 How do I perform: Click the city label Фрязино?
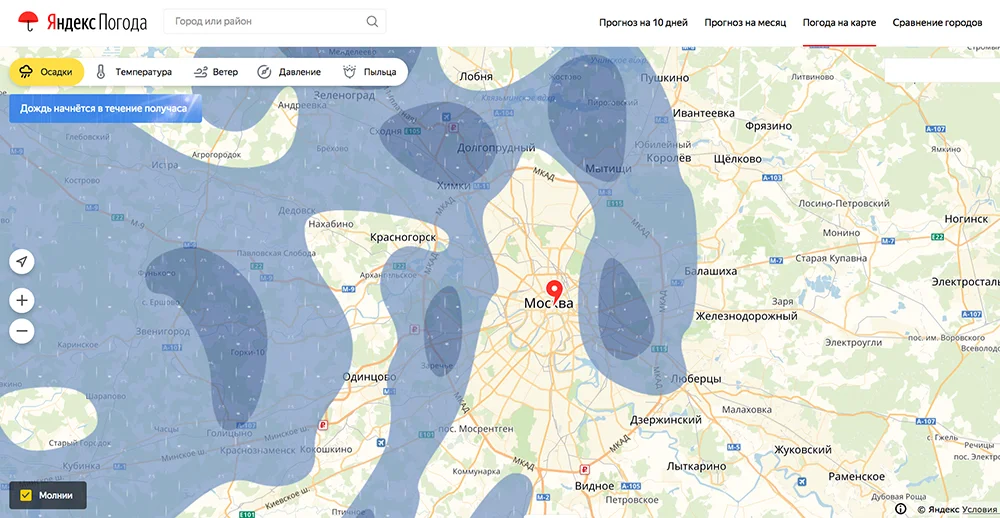[768, 126]
